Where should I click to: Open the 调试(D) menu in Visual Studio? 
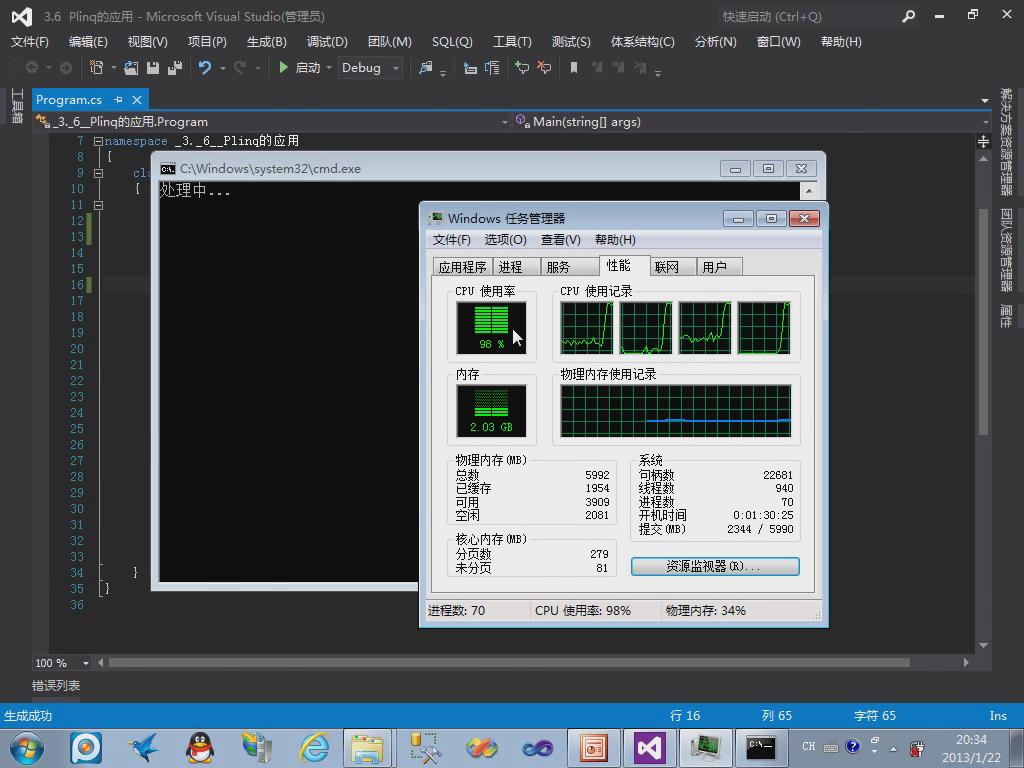pyautogui.click(x=327, y=42)
